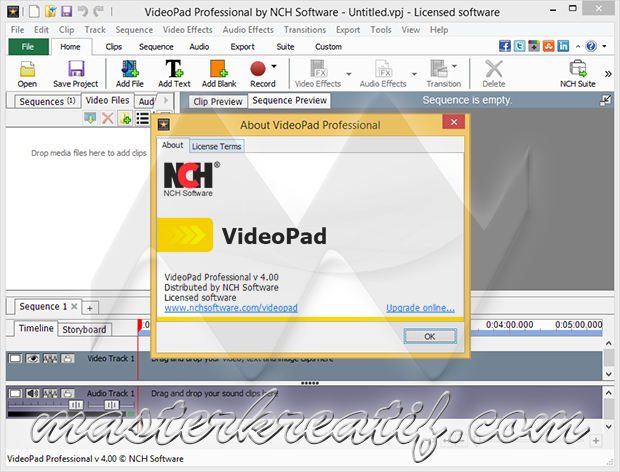Click the Open folder icon in Home ribbon
This screenshot has height=472, width=620.
[x=27, y=69]
